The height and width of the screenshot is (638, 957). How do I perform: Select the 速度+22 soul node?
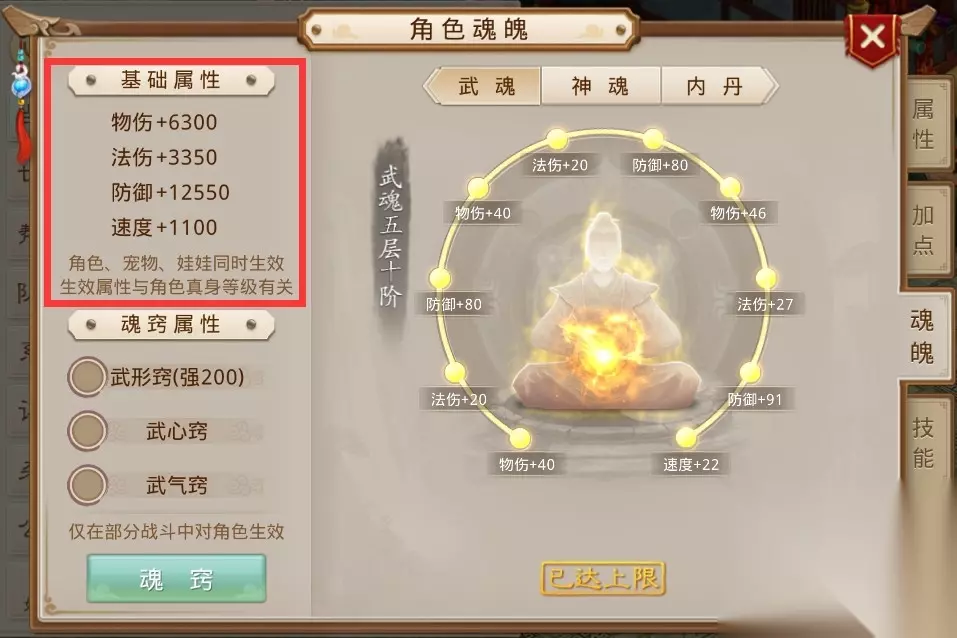click(x=686, y=438)
